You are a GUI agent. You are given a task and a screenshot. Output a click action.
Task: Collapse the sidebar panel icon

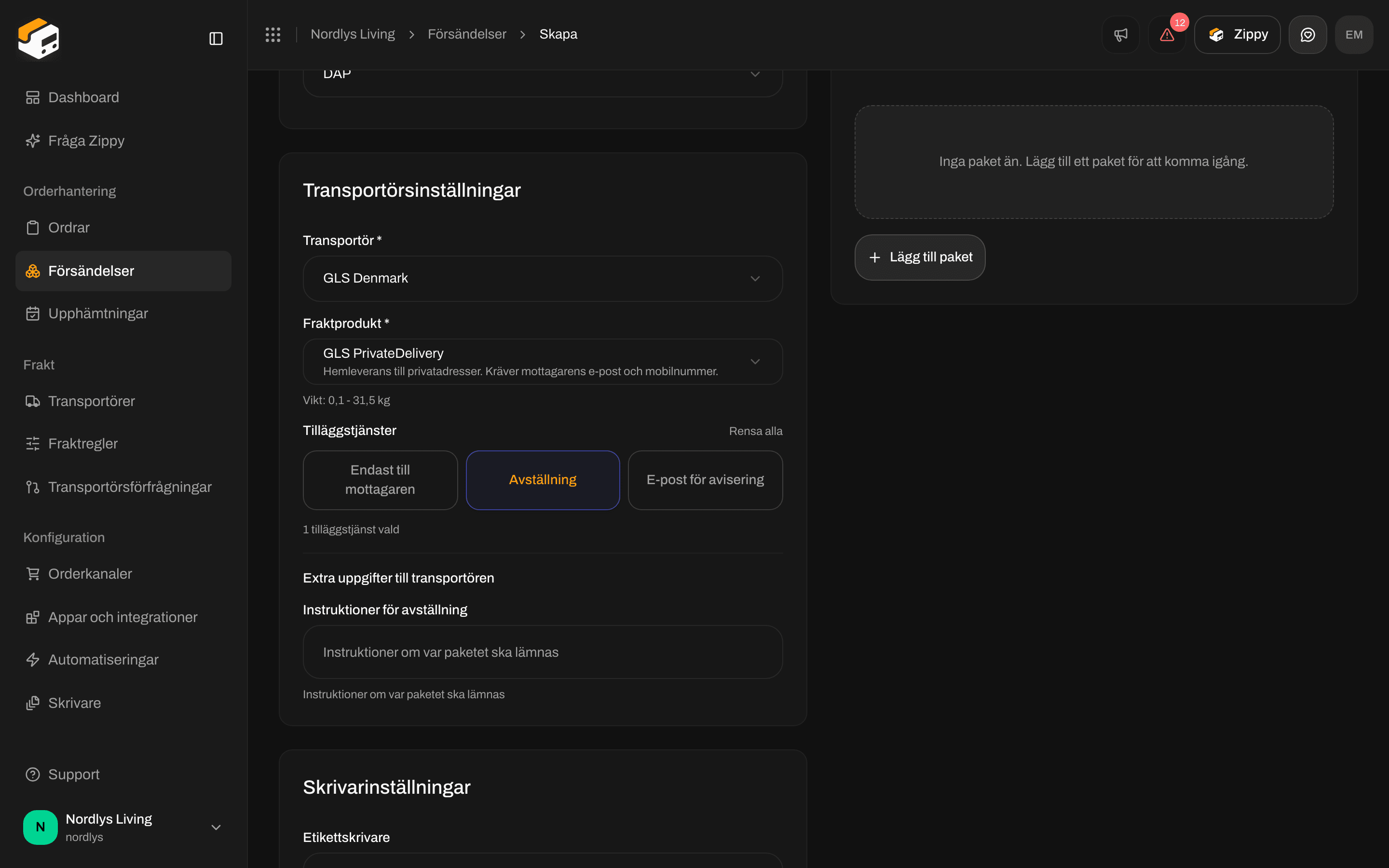coord(216,39)
